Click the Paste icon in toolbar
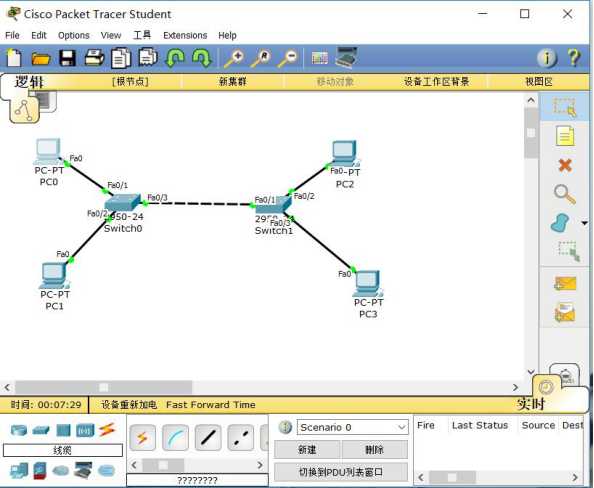The width and height of the screenshot is (594, 488). pyautogui.click(x=148, y=58)
